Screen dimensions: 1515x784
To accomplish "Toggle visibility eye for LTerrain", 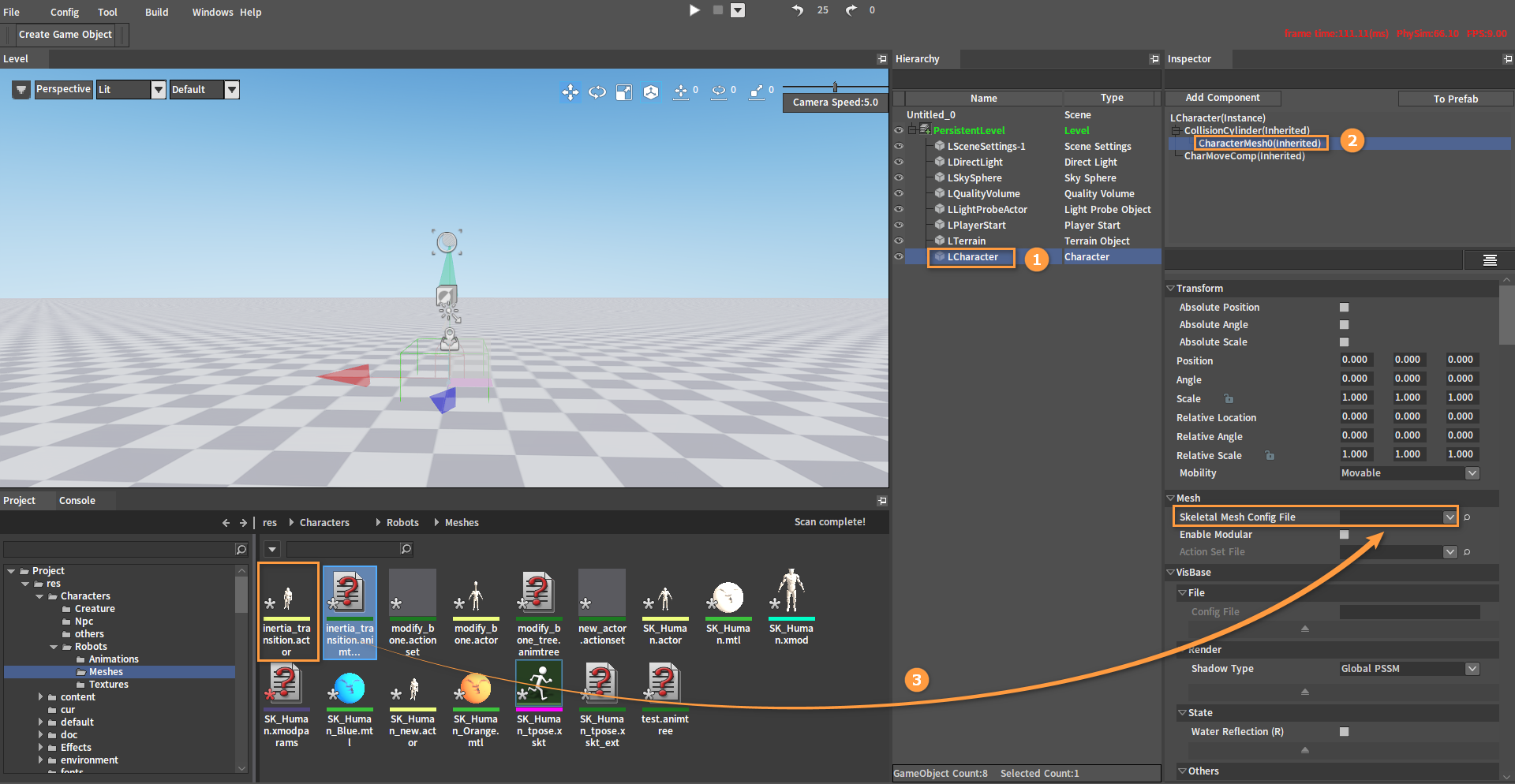I will click(898, 241).
